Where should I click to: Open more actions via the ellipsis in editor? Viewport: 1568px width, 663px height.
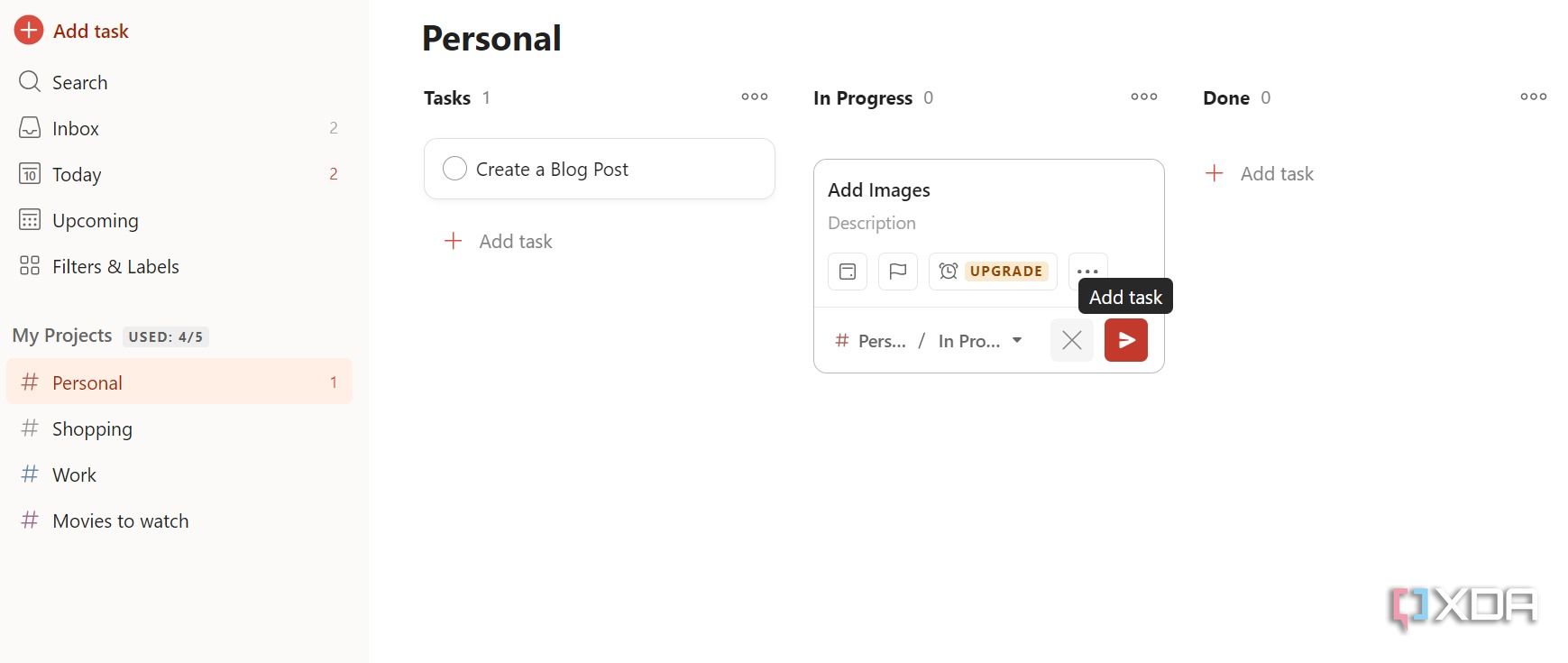tap(1087, 271)
